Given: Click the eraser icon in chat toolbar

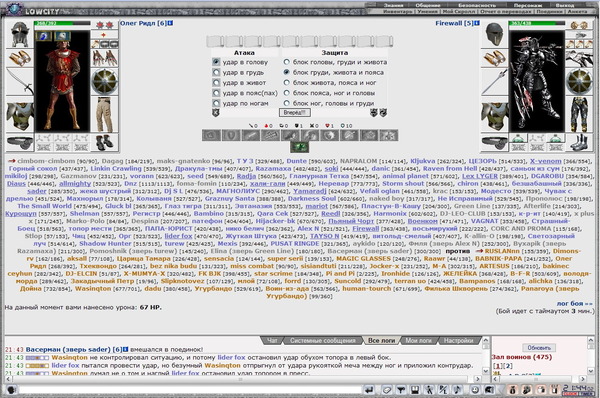Looking at the screenshot, I should (387, 390).
